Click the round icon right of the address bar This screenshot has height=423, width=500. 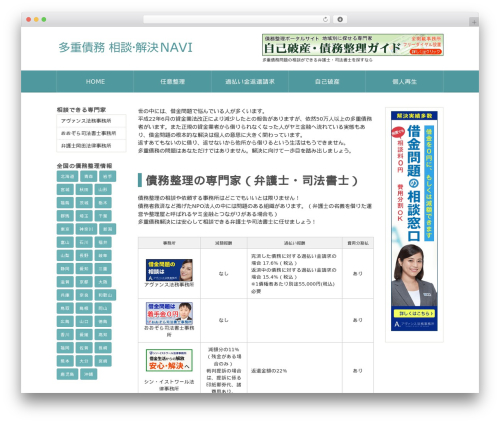340,19
